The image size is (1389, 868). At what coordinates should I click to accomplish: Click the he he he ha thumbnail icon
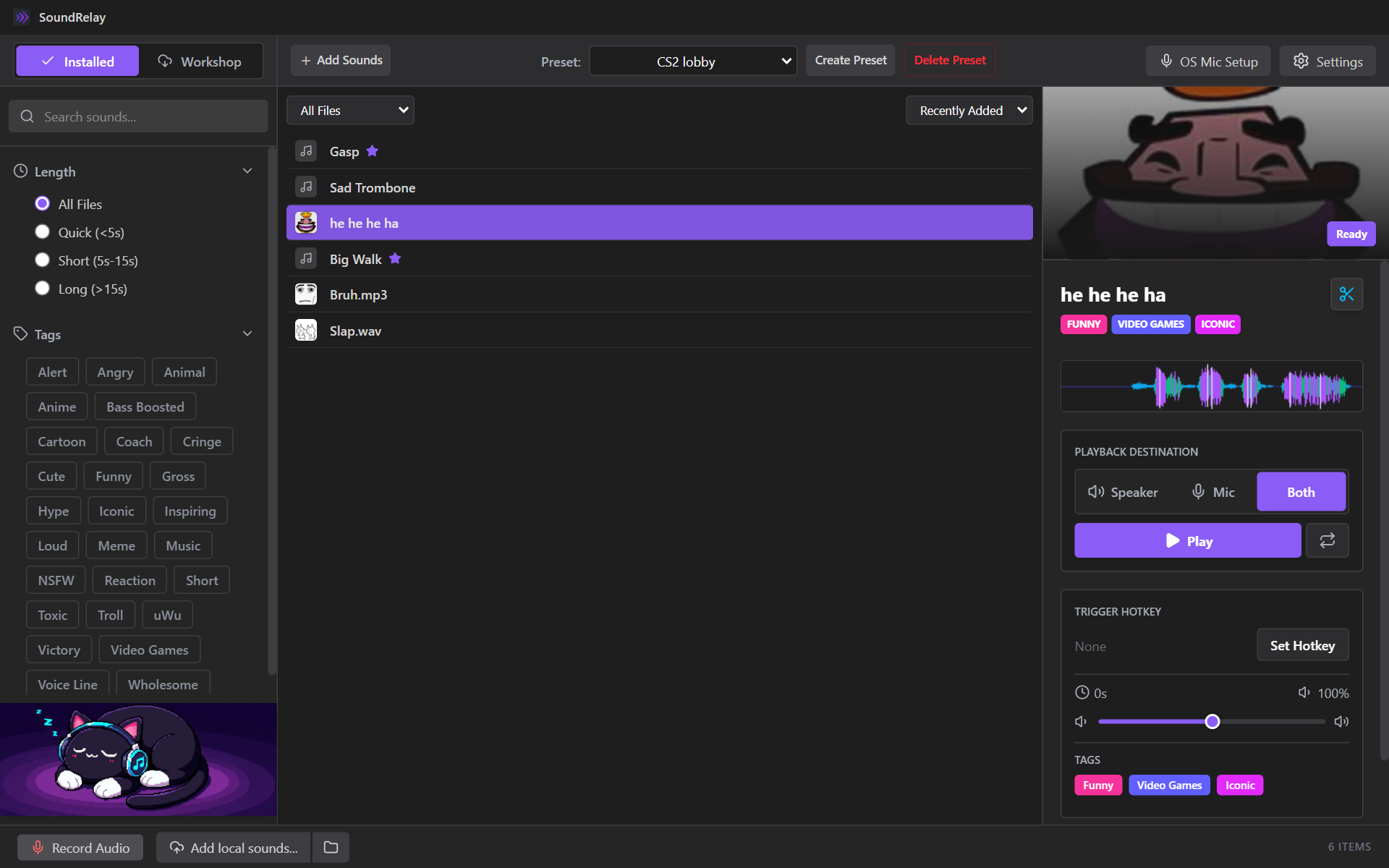[x=306, y=223]
